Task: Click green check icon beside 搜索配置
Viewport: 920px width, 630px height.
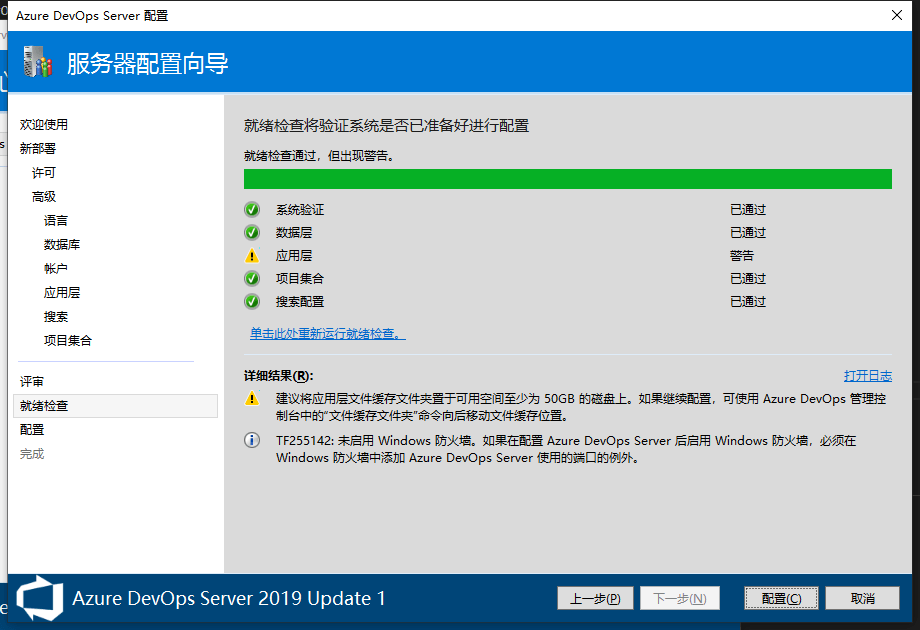Action: tap(252, 302)
